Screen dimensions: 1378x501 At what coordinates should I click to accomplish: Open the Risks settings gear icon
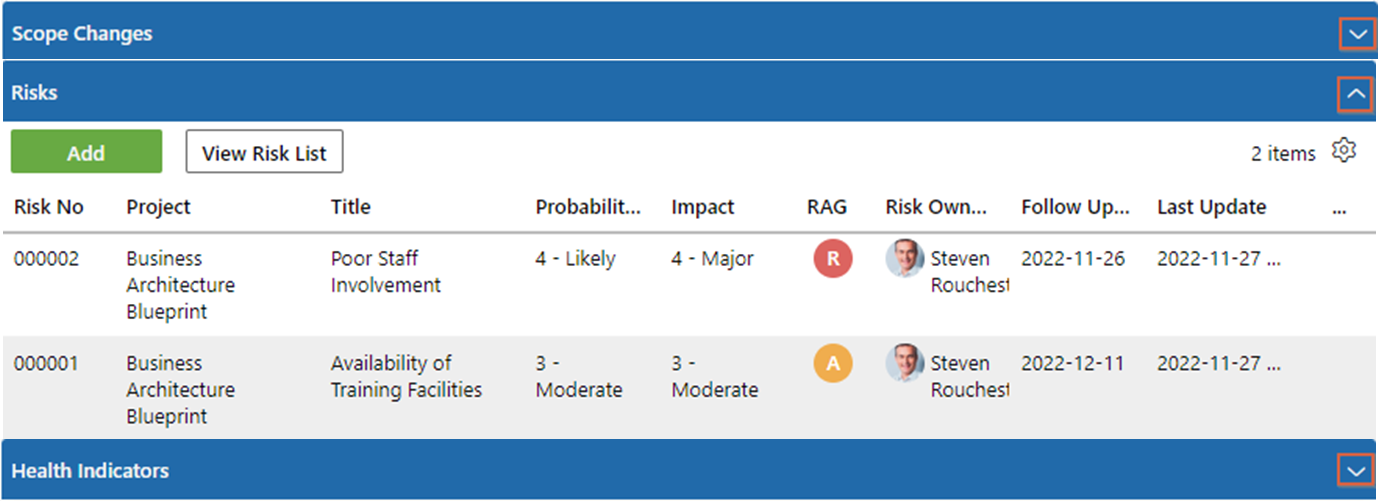coord(1344,151)
